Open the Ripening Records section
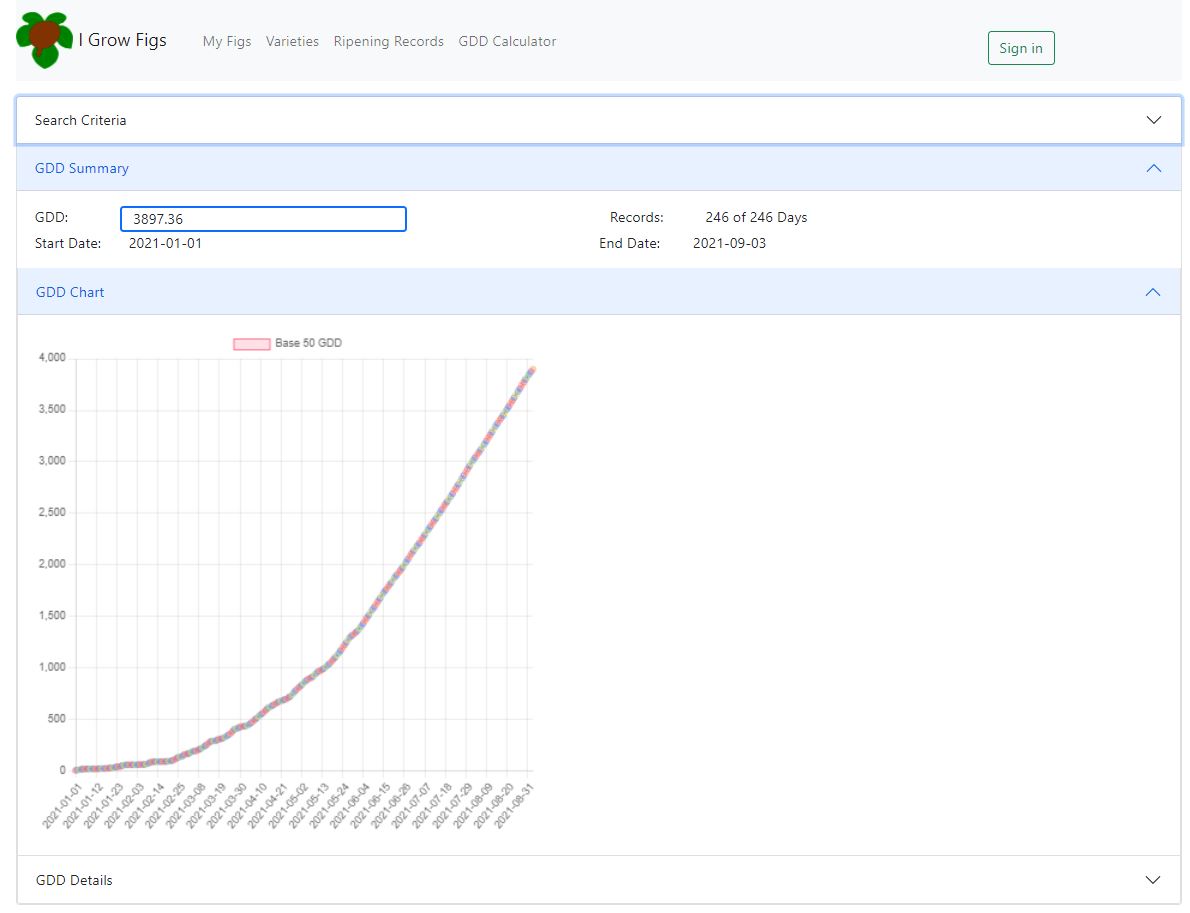 tap(388, 41)
